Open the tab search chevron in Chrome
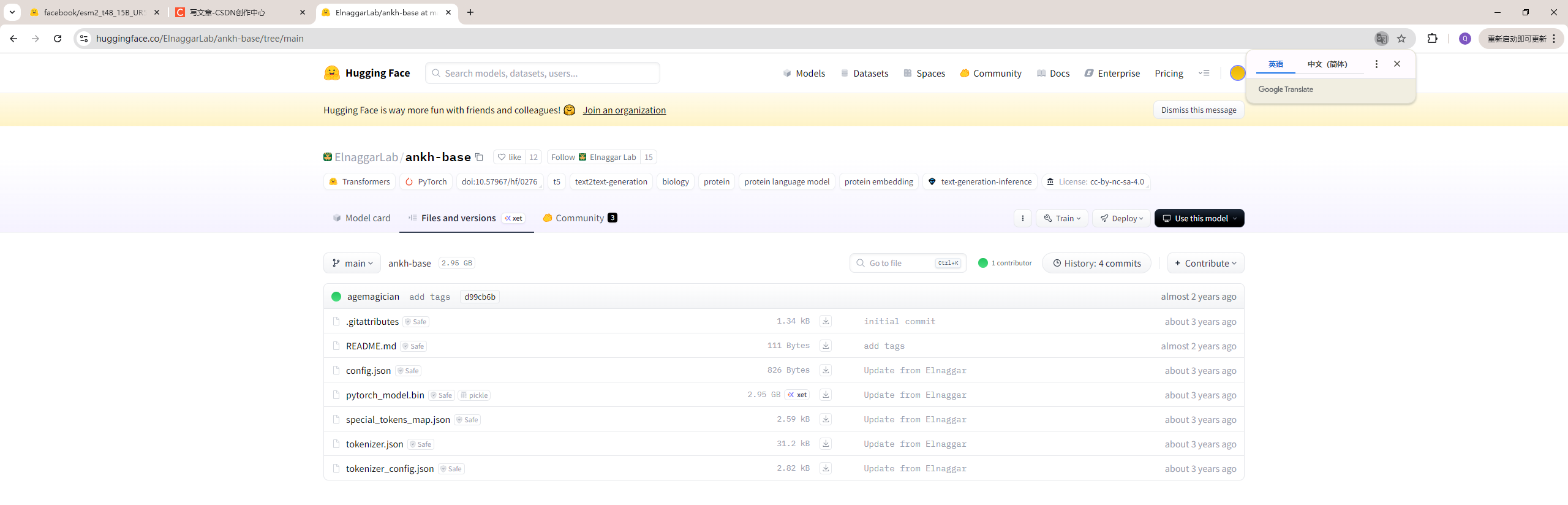The height and width of the screenshot is (505, 1568). click(x=12, y=12)
